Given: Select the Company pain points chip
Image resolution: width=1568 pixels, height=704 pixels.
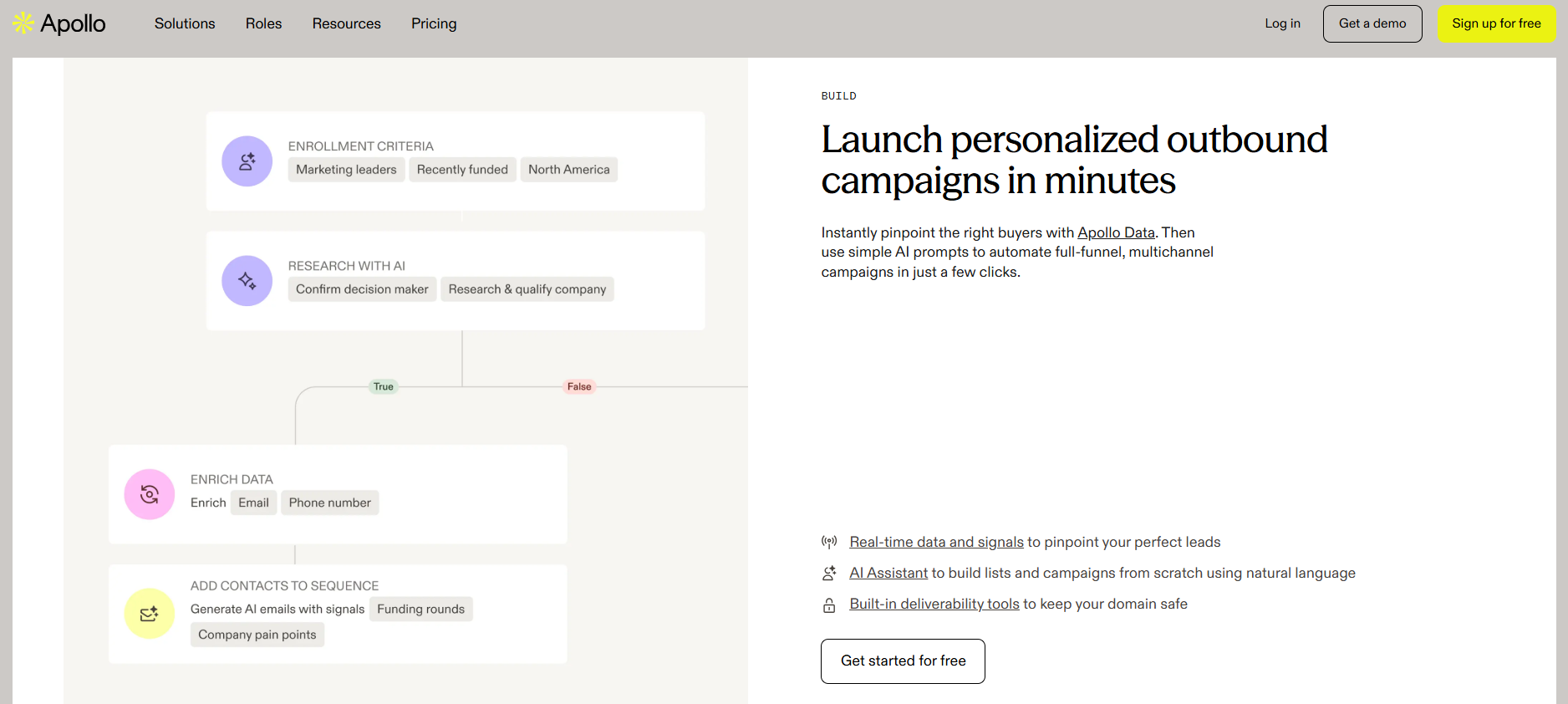Looking at the screenshot, I should [x=257, y=635].
